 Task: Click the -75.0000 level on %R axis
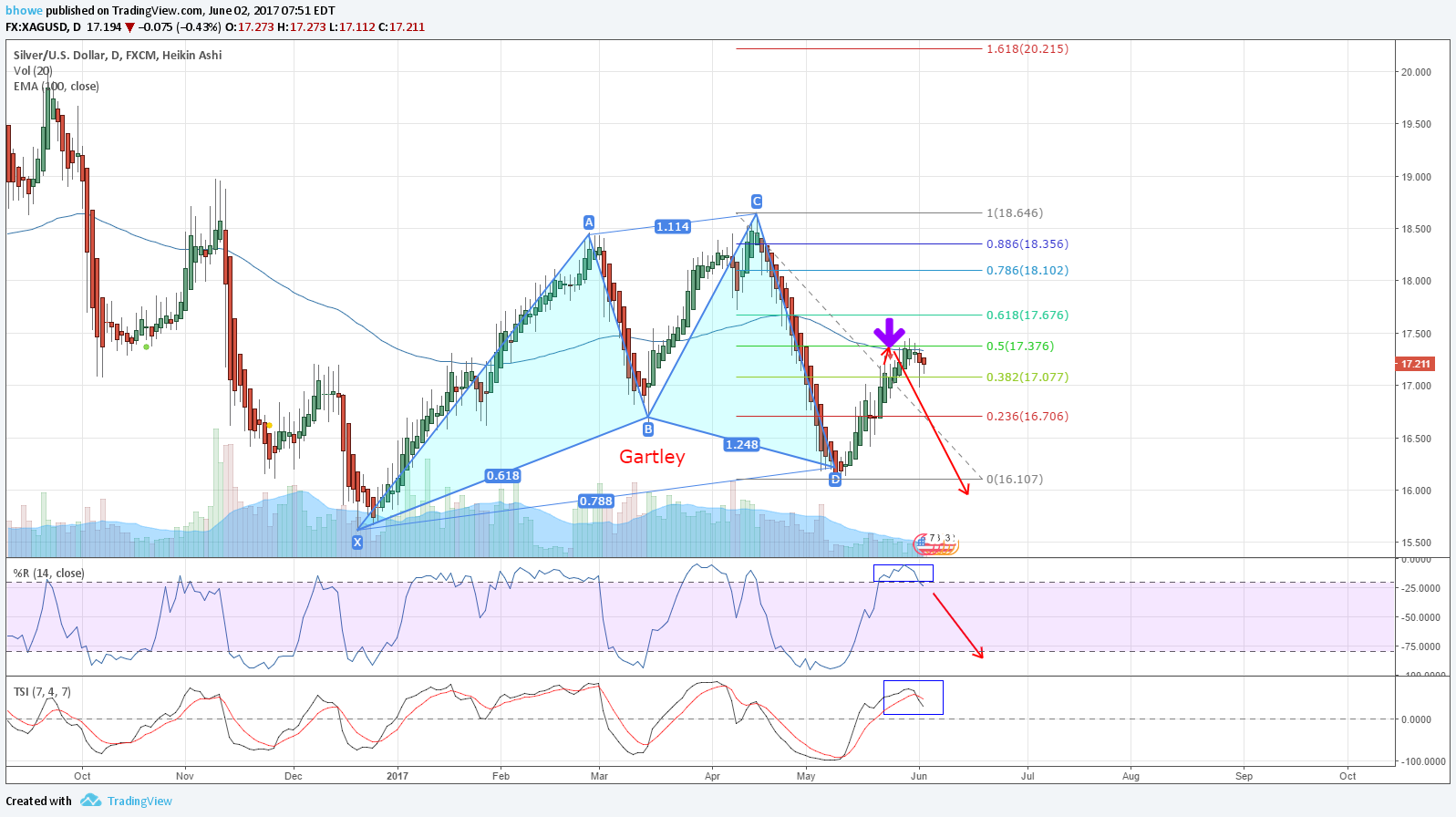(x=1420, y=646)
